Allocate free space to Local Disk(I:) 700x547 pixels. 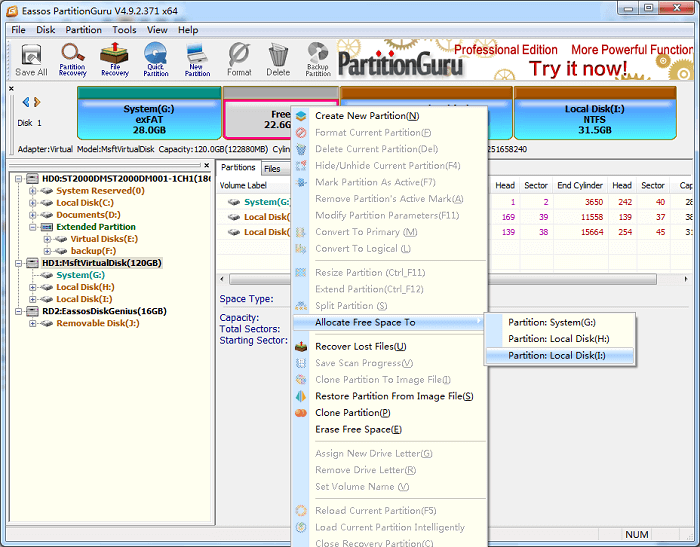tap(559, 355)
